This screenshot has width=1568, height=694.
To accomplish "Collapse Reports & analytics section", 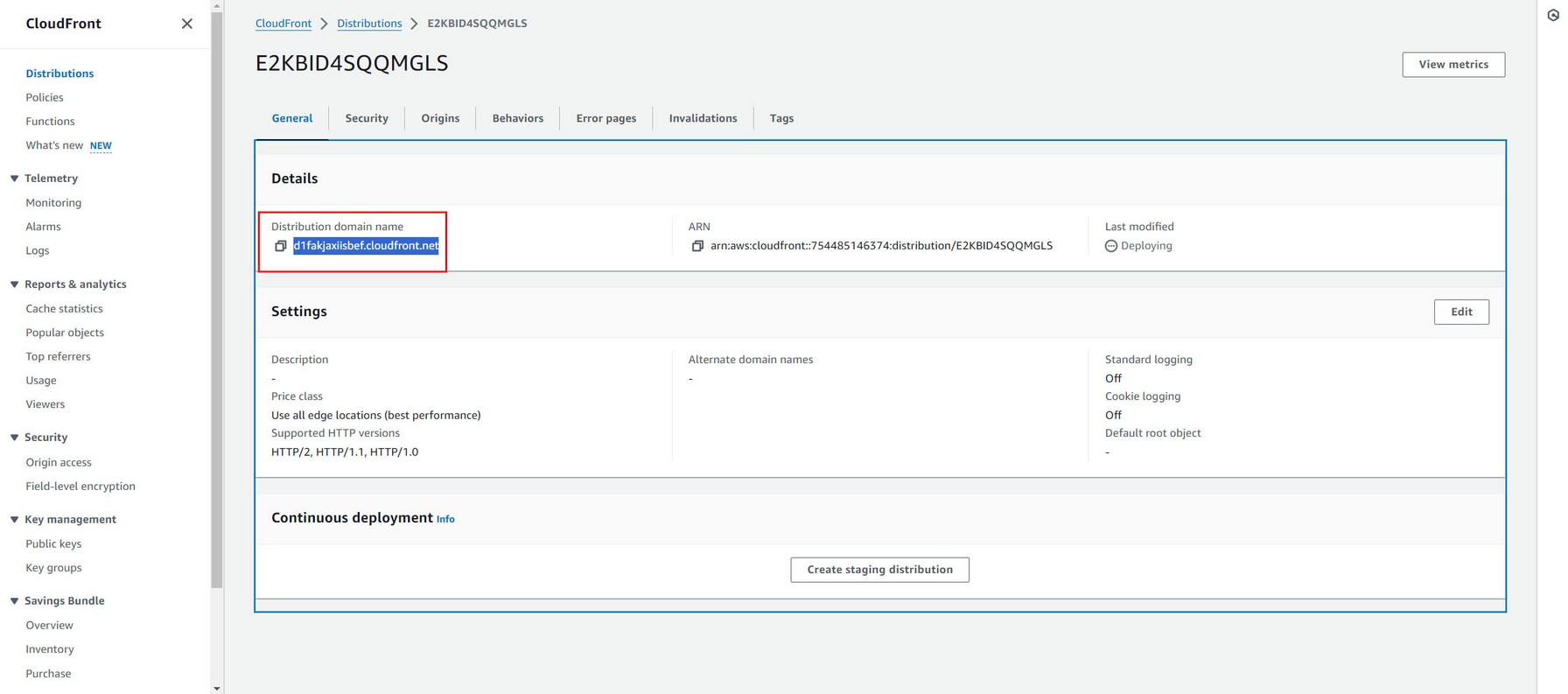I will tap(15, 284).
